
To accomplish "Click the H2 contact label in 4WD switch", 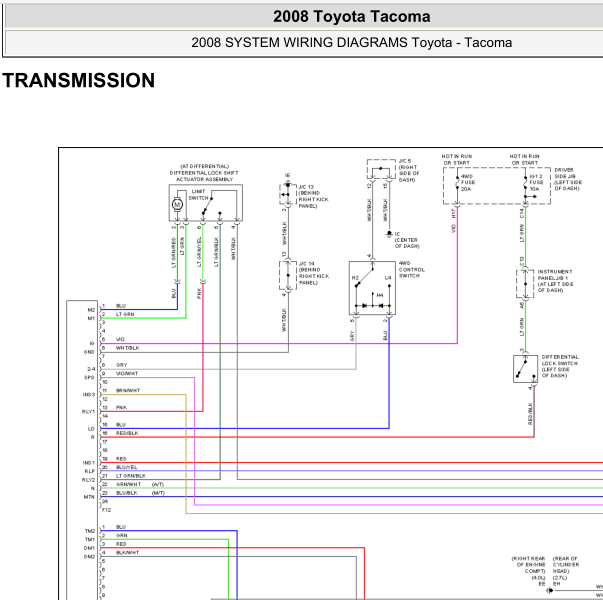I will point(355,278).
